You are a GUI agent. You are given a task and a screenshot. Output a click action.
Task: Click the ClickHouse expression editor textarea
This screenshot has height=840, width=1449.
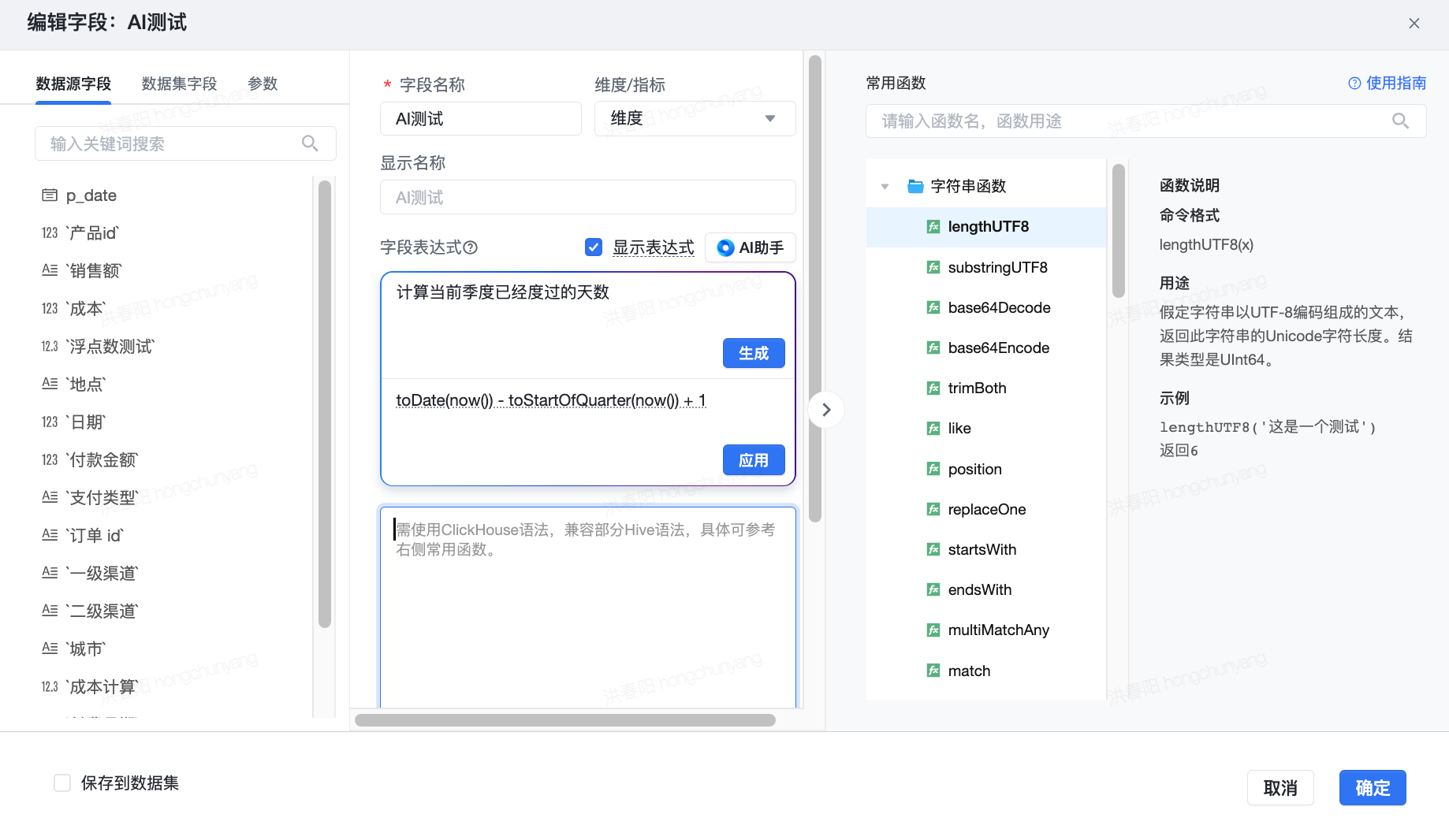click(x=588, y=607)
